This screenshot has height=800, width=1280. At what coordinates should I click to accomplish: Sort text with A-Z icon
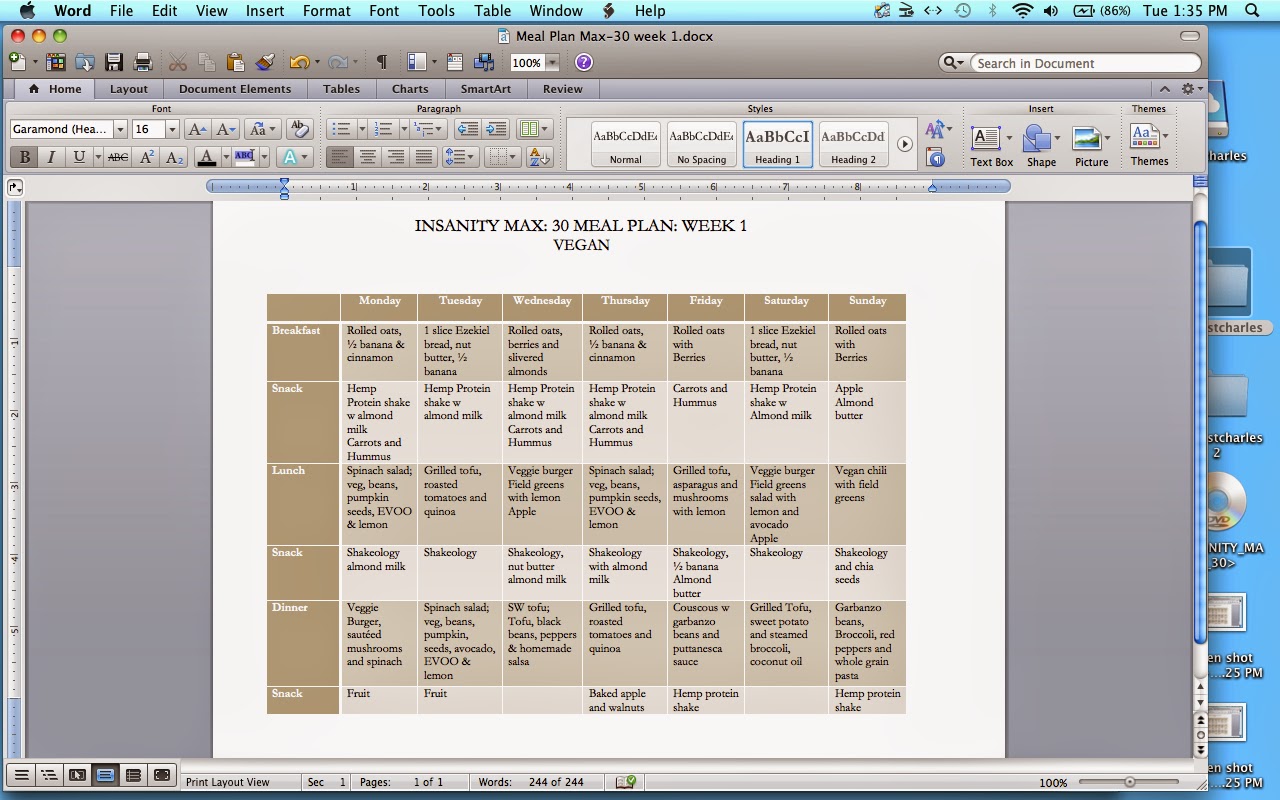coord(539,157)
